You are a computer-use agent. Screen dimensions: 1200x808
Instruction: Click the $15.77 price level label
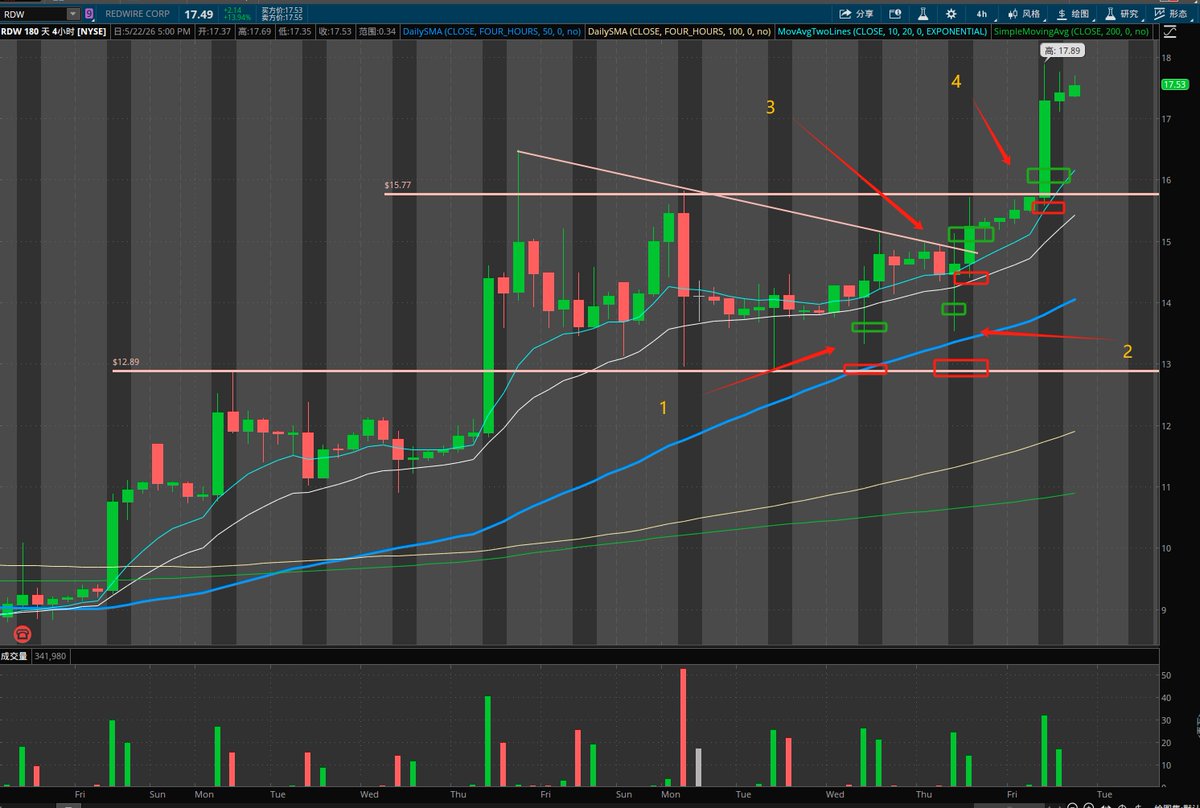tap(397, 185)
